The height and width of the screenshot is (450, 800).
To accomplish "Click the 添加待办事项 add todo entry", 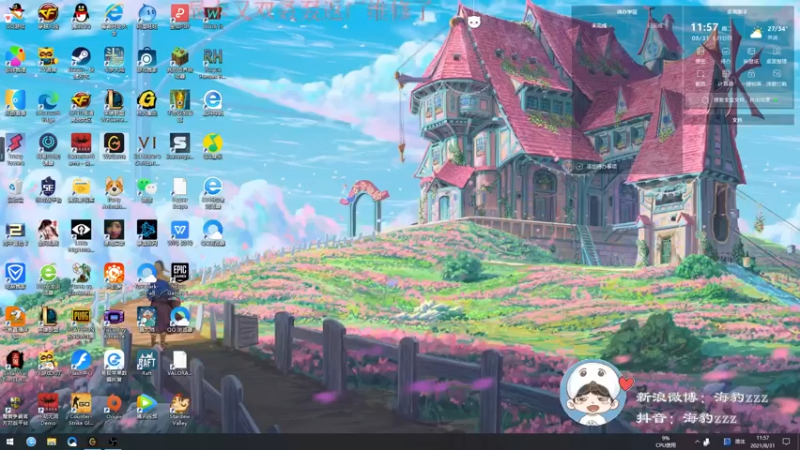I will point(597,166).
